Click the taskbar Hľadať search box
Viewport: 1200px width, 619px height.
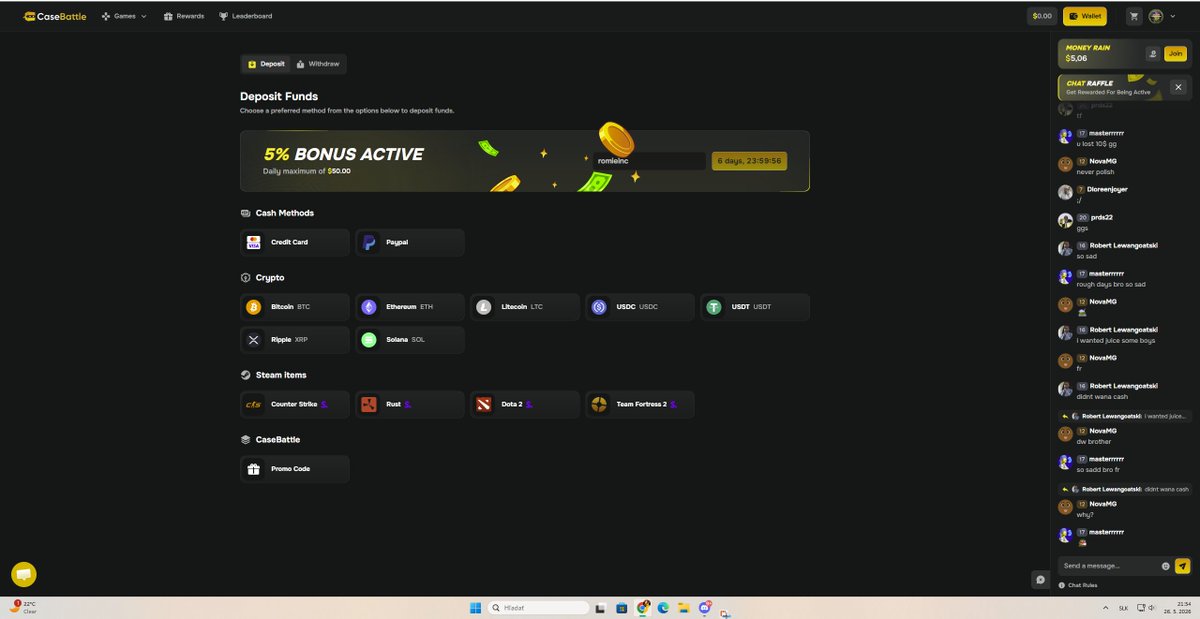(539, 607)
